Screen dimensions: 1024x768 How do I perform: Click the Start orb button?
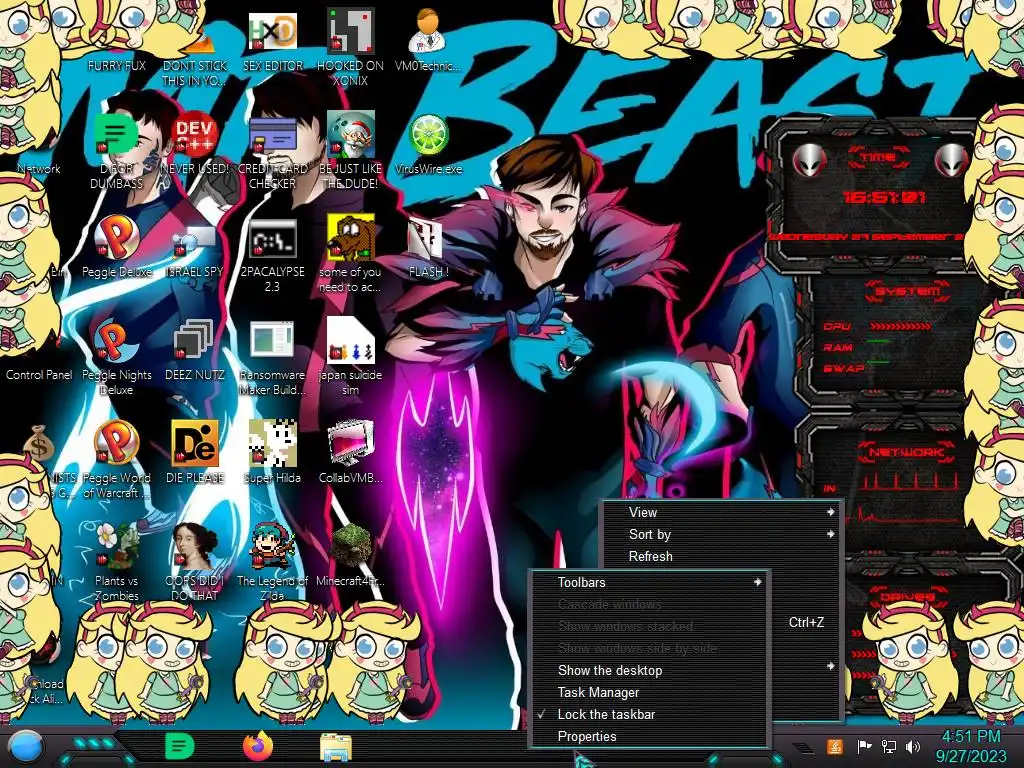click(x=25, y=747)
